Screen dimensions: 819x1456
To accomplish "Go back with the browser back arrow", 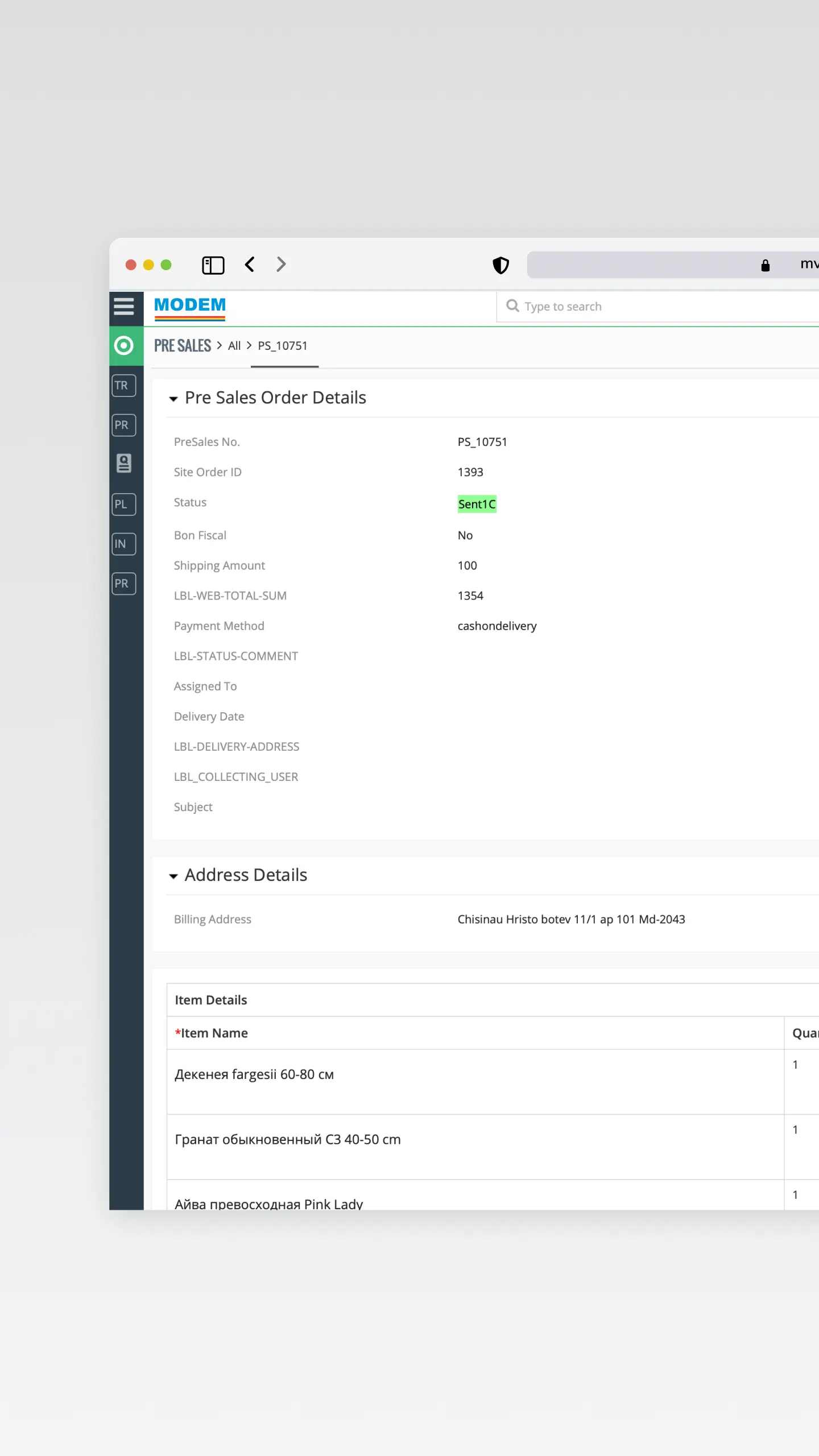I will tap(250, 264).
